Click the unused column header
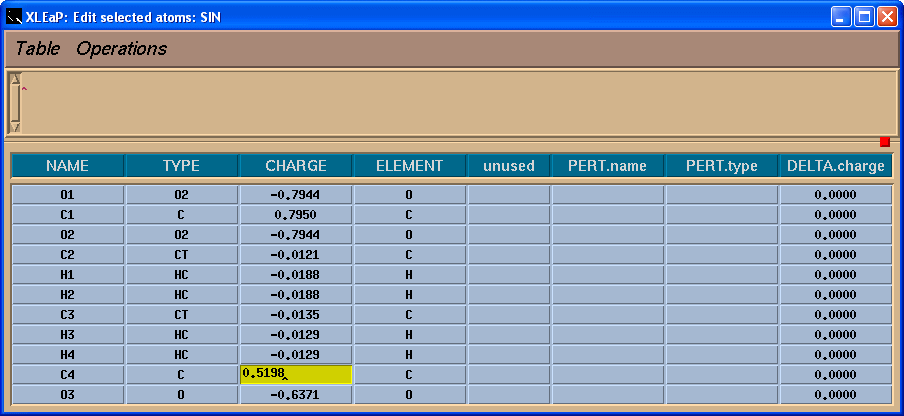Screen dimensions: 904x416 point(508,167)
